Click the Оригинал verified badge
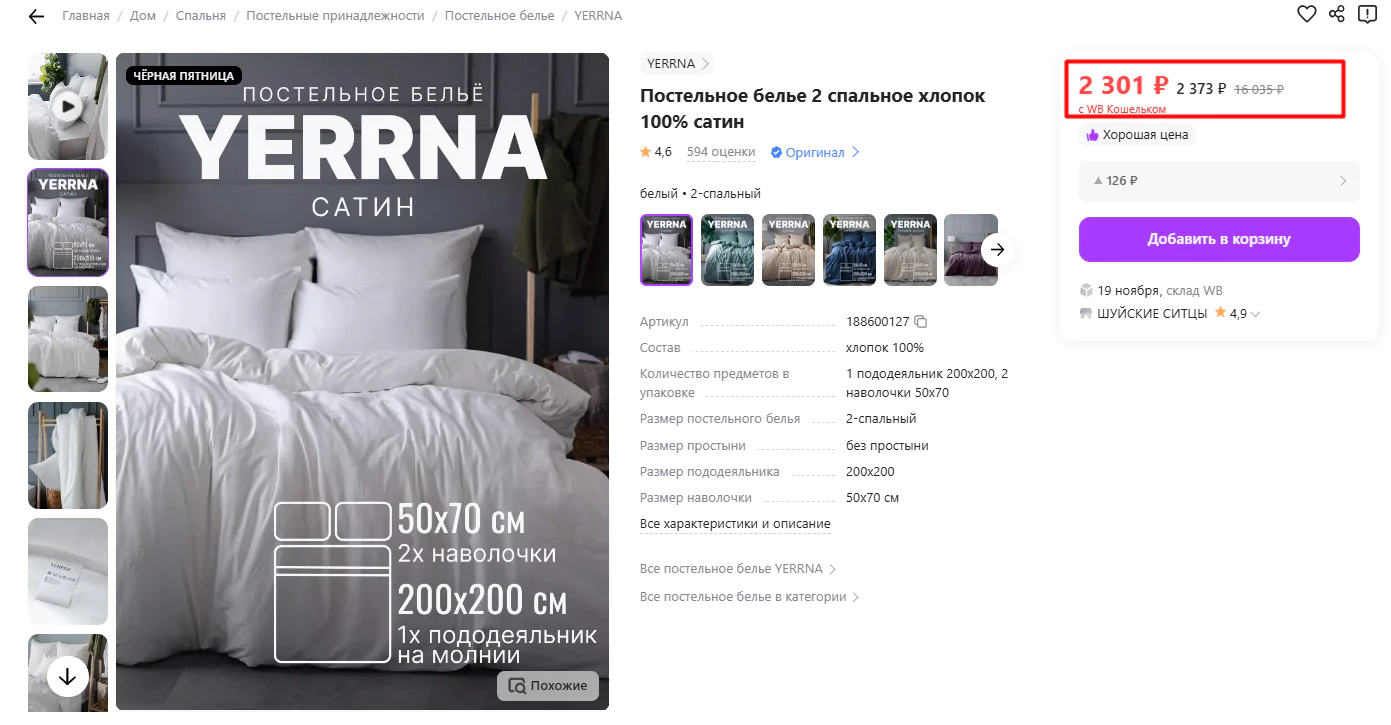This screenshot has height=725, width=1391. click(x=815, y=153)
